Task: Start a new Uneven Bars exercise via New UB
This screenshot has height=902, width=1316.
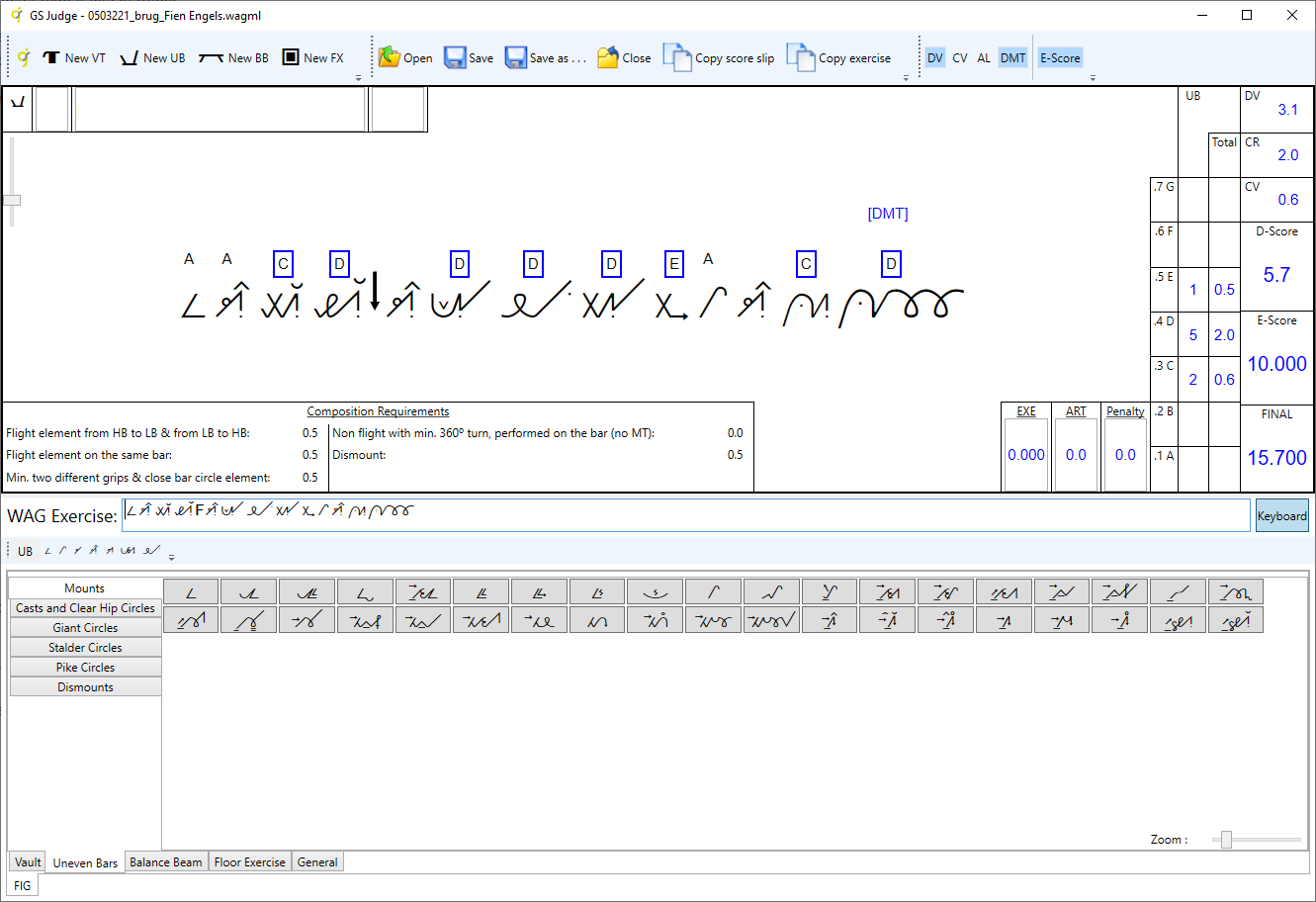Action: click(x=152, y=57)
